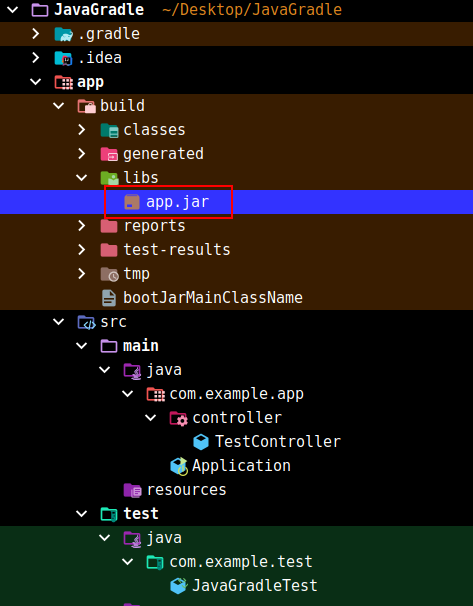Click the .gradle folder elephant icon
The image size is (473, 606).
(x=63, y=34)
